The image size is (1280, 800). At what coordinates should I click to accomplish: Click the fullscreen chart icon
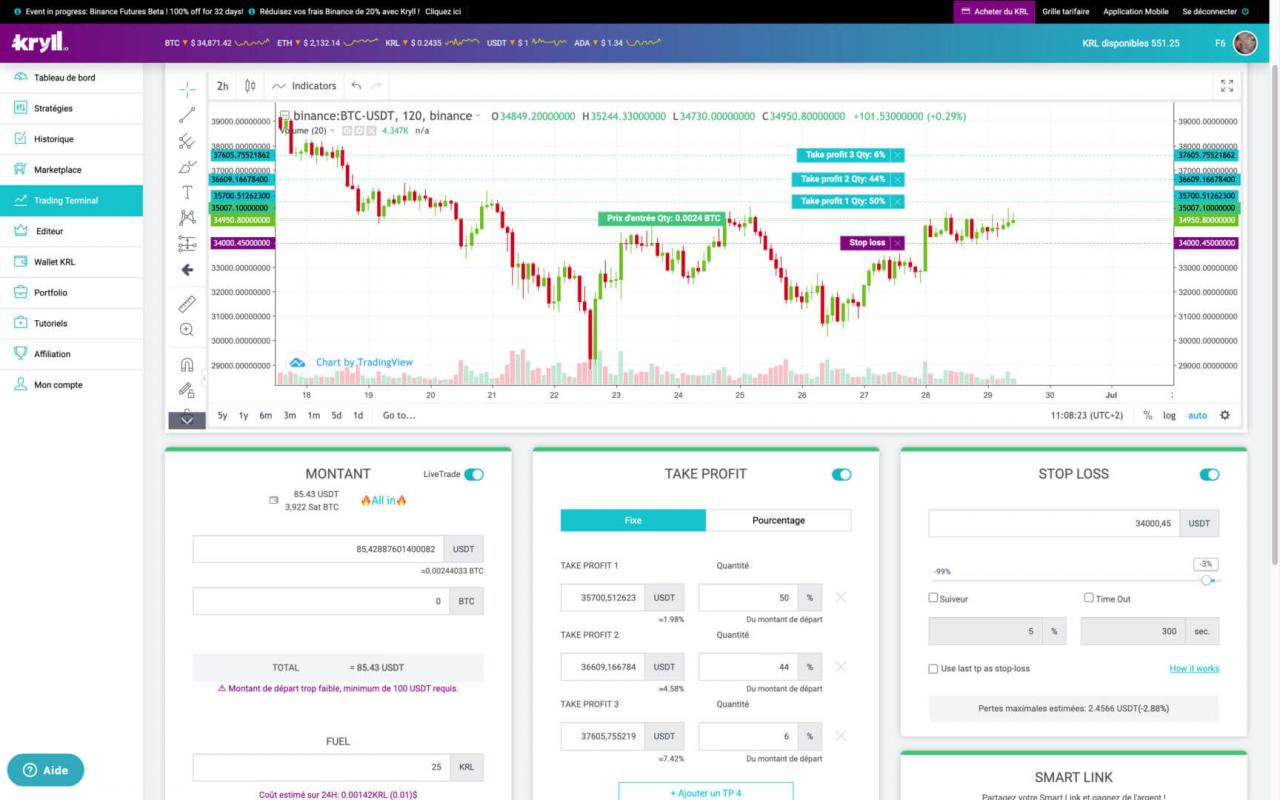[1228, 86]
